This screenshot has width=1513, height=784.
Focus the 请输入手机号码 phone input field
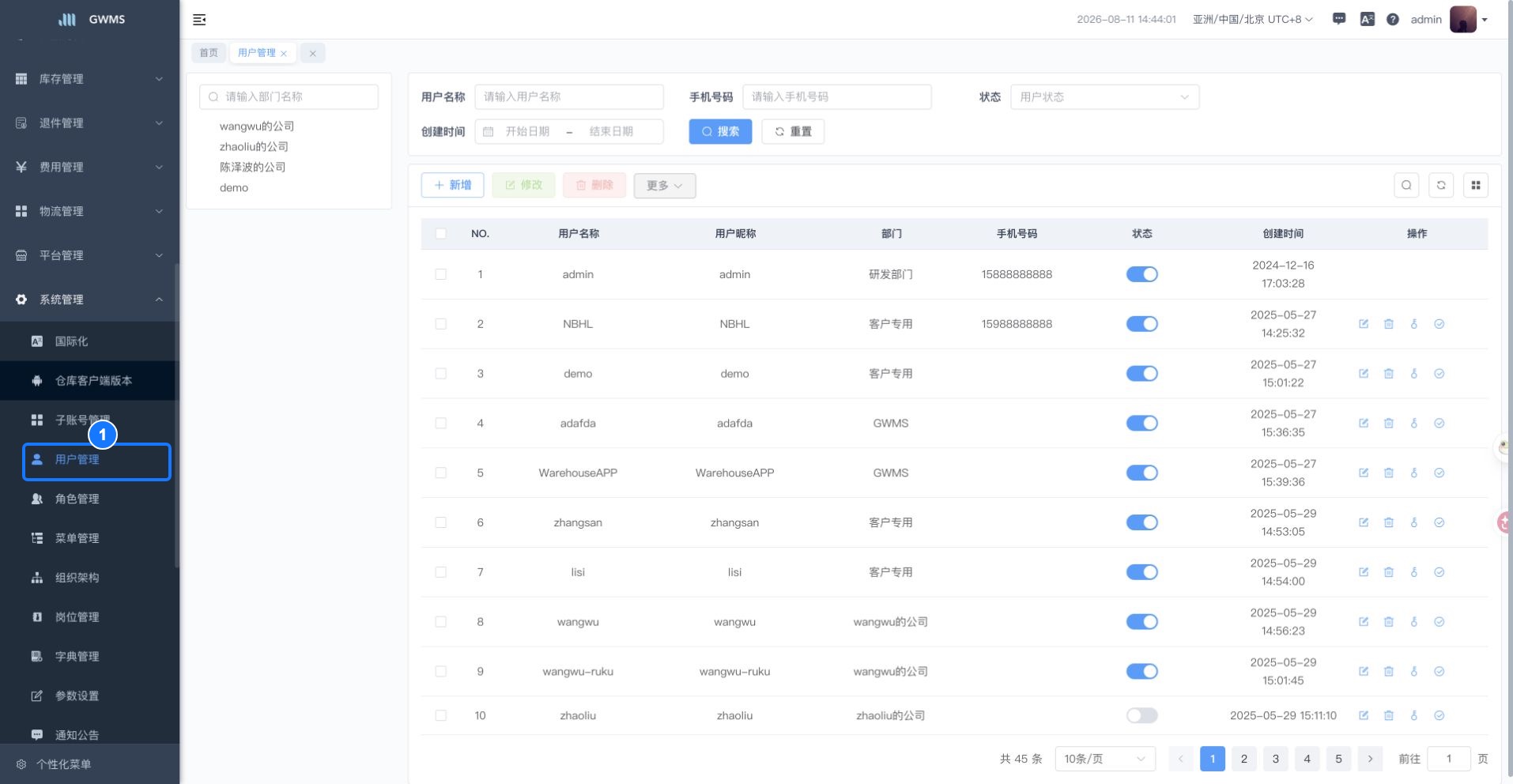coord(837,97)
